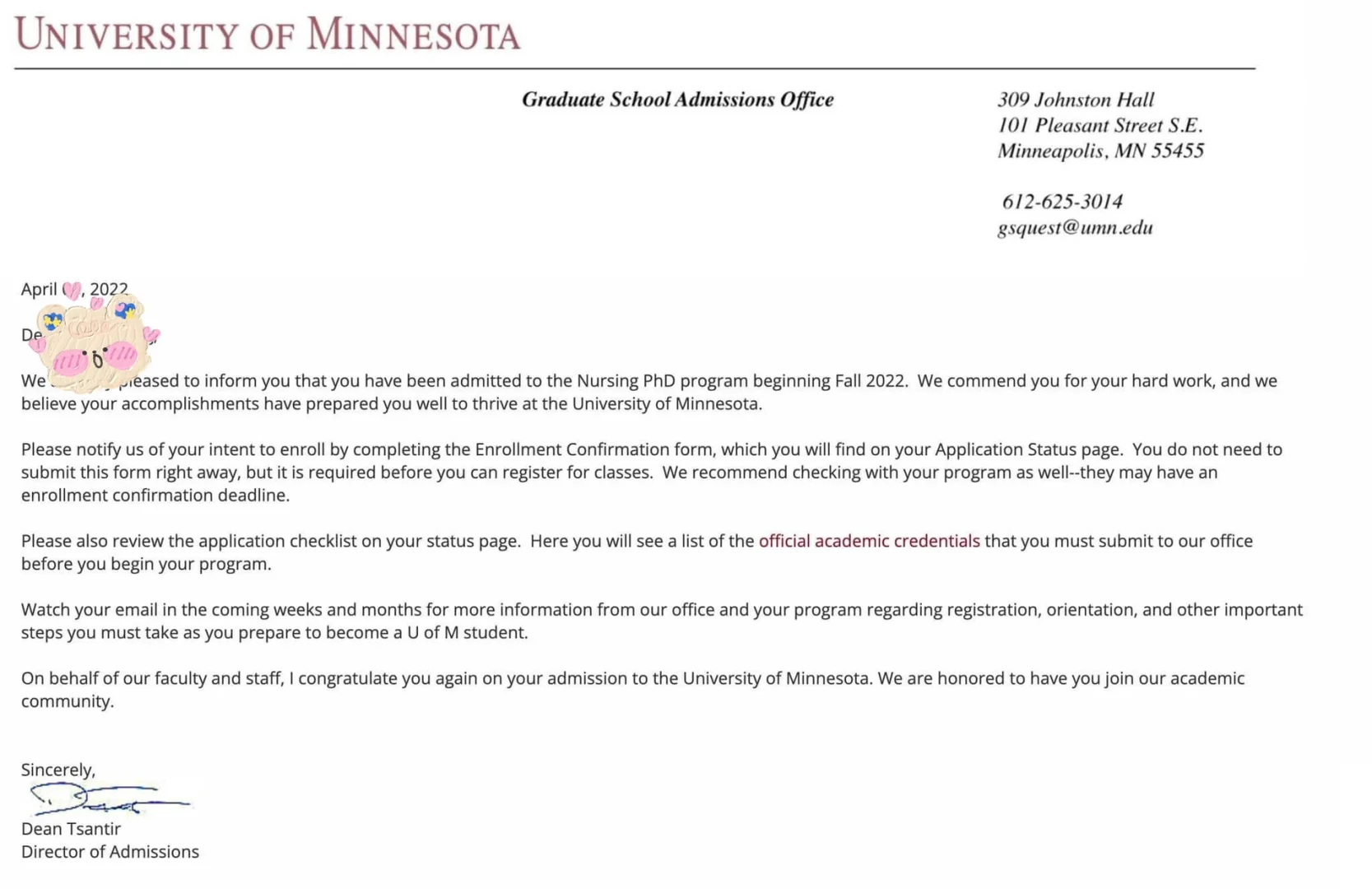Click the Minneapolis, MN 55455 line

tap(1100, 151)
